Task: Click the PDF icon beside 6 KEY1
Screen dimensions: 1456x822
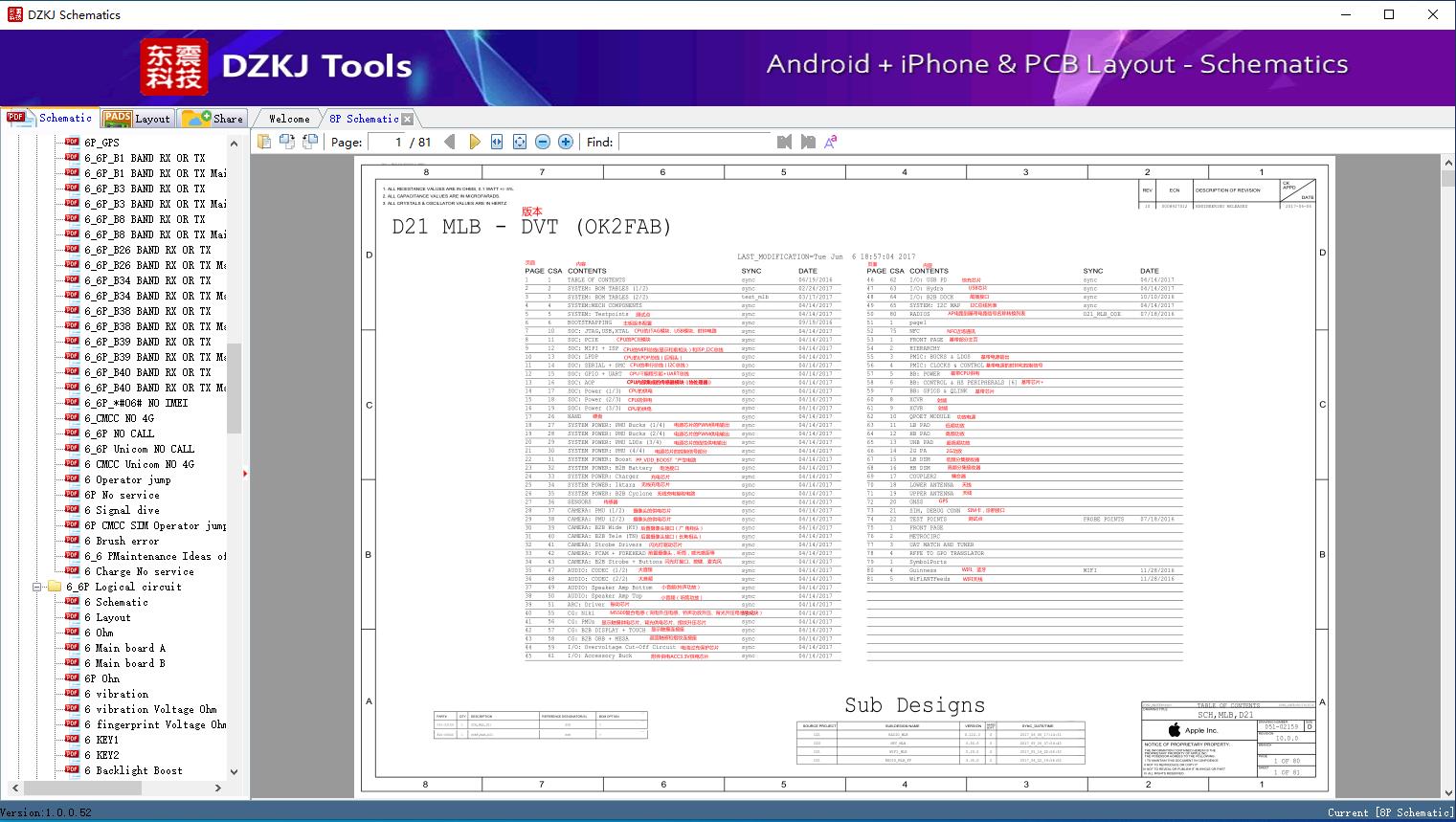Action: 72,740
